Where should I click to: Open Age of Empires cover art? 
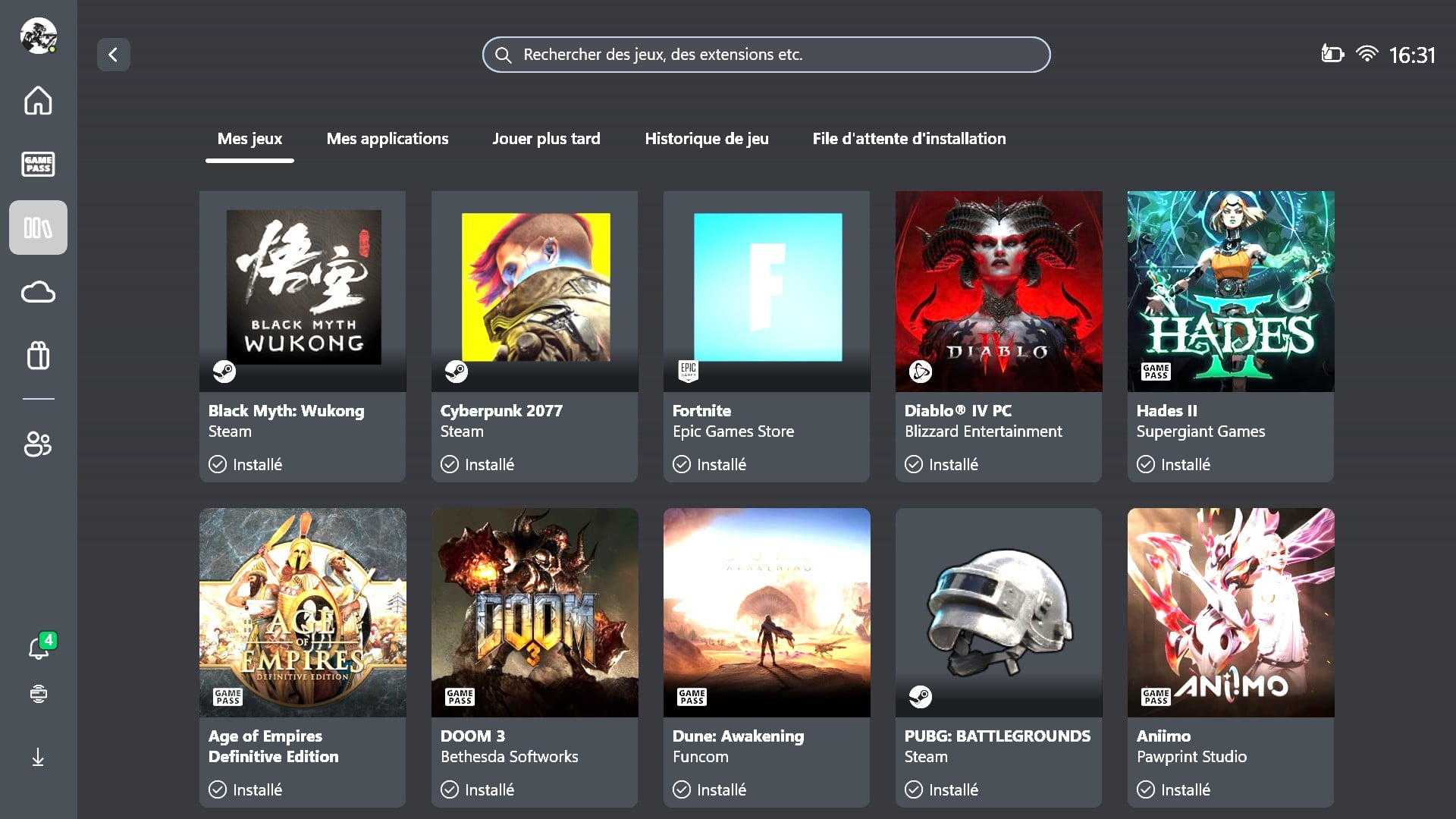pos(303,613)
